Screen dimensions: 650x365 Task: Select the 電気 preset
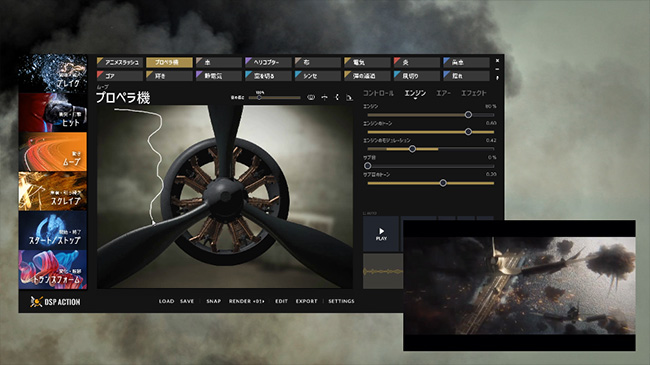367,62
